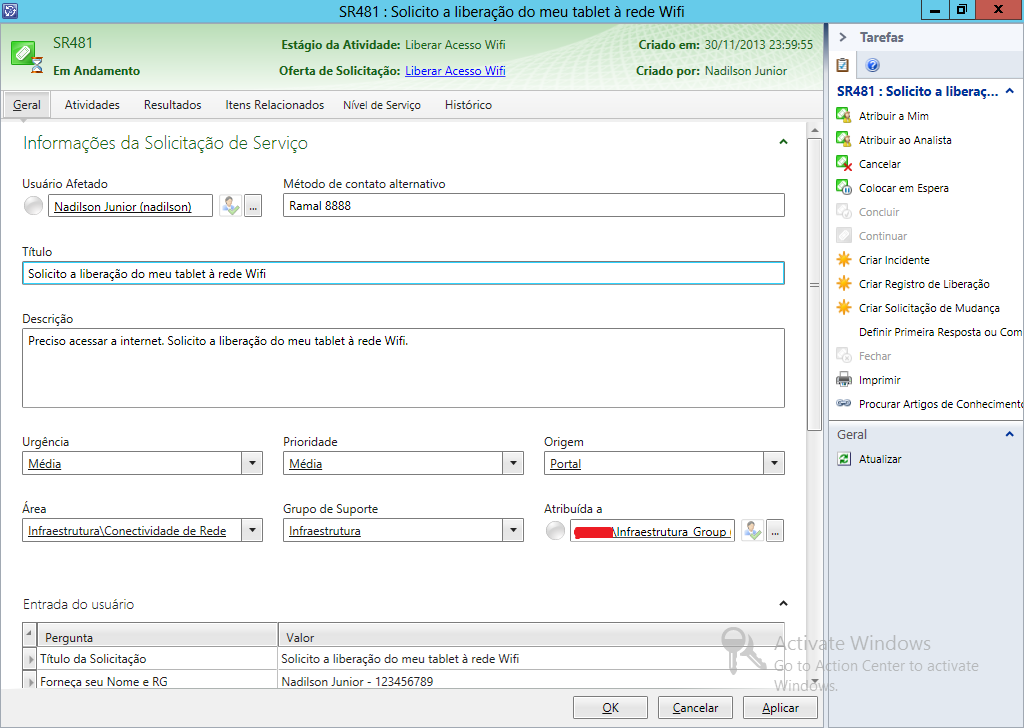Switch to the Nível de Serviço tab
The image size is (1024, 728).
[x=382, y=104]
